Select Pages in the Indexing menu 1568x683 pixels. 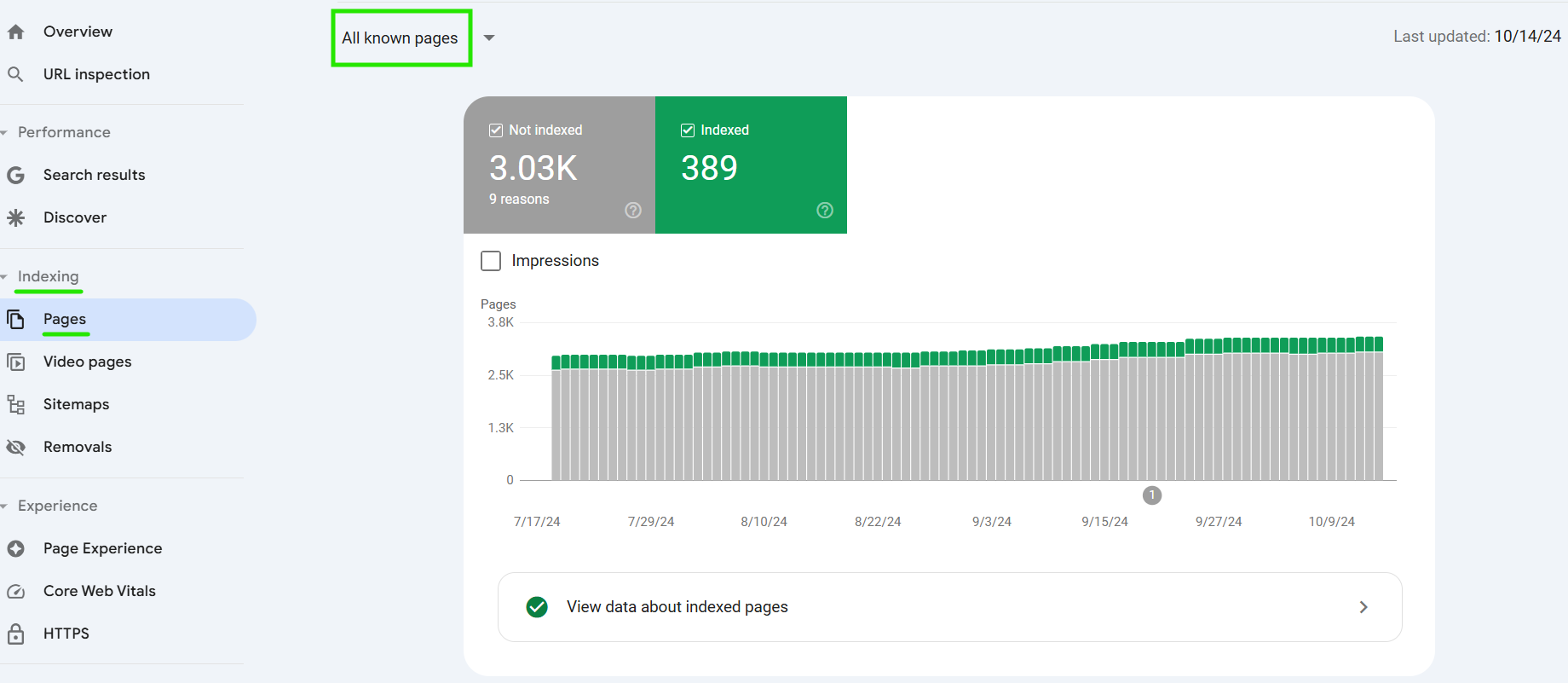(65, 320)
